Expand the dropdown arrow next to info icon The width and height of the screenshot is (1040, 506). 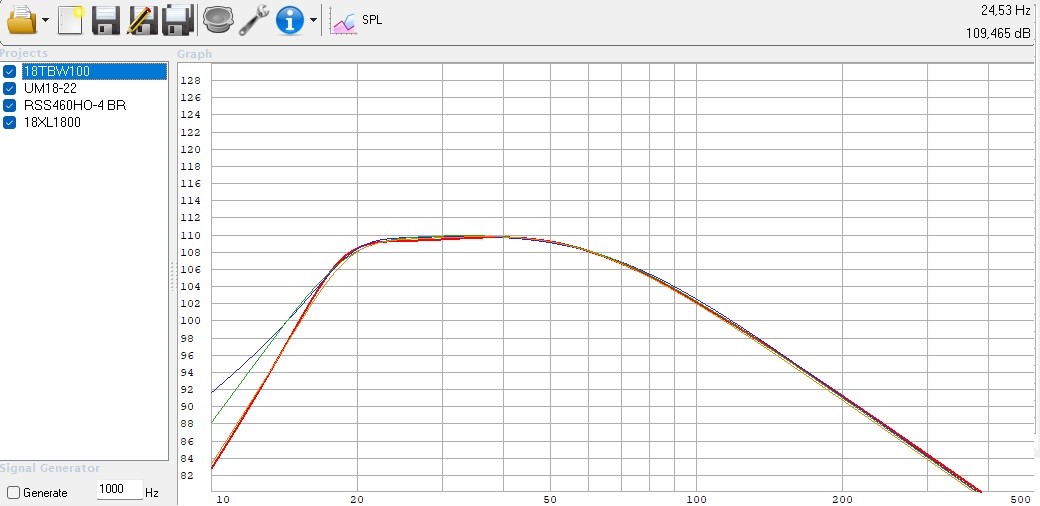coord(313,20)
